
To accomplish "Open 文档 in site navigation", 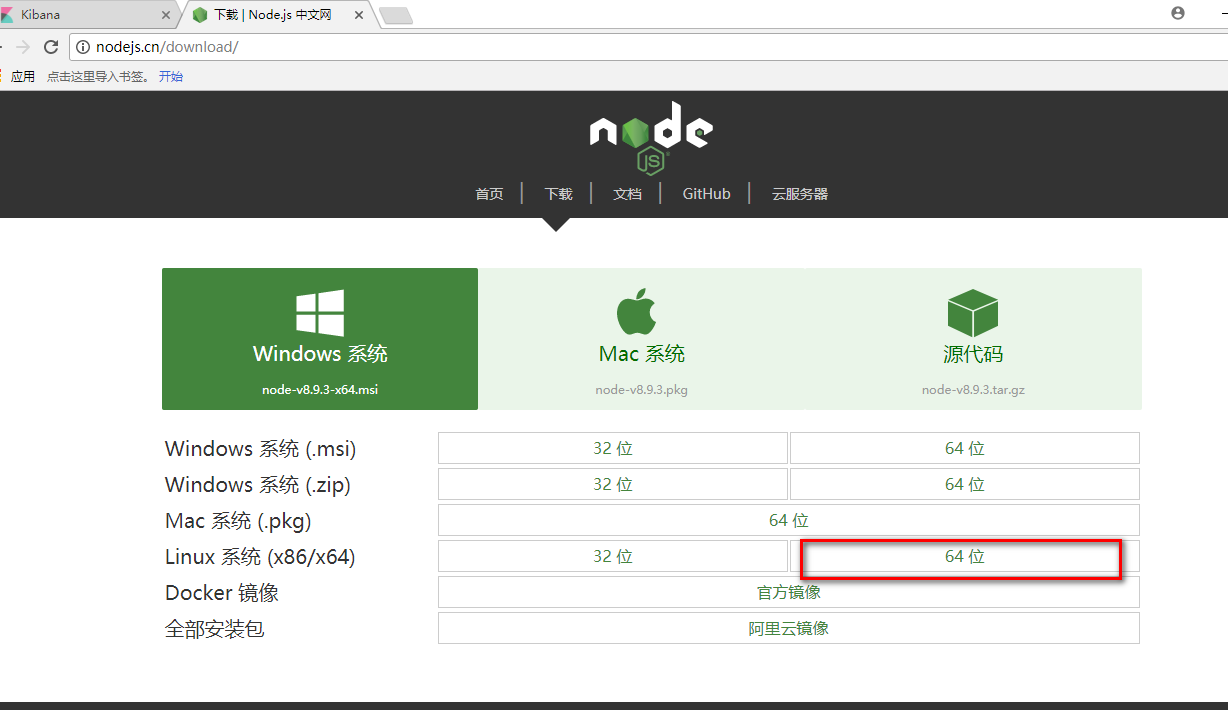I will coord(627,194).
